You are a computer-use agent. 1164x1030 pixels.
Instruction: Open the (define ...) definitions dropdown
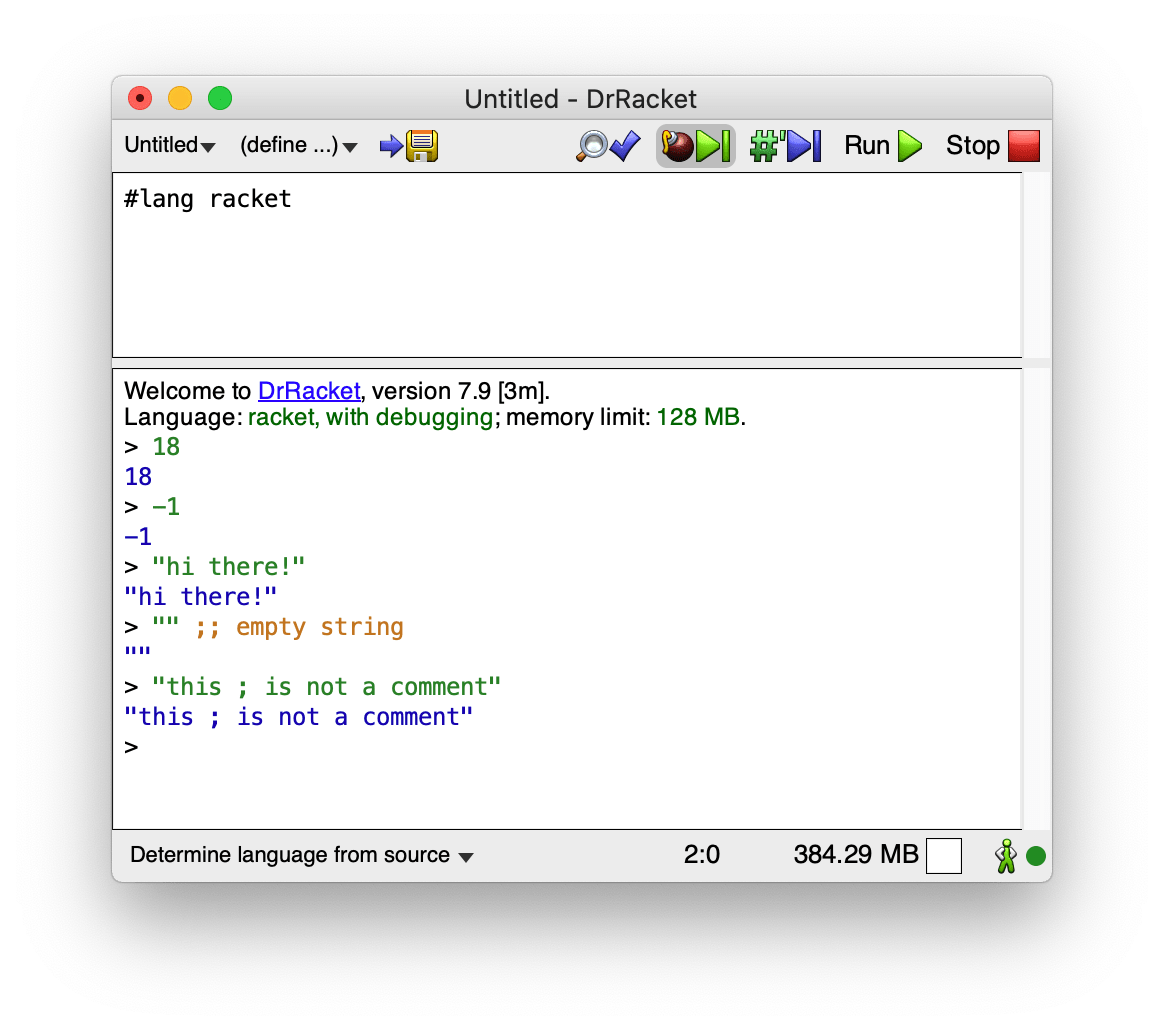297,145
